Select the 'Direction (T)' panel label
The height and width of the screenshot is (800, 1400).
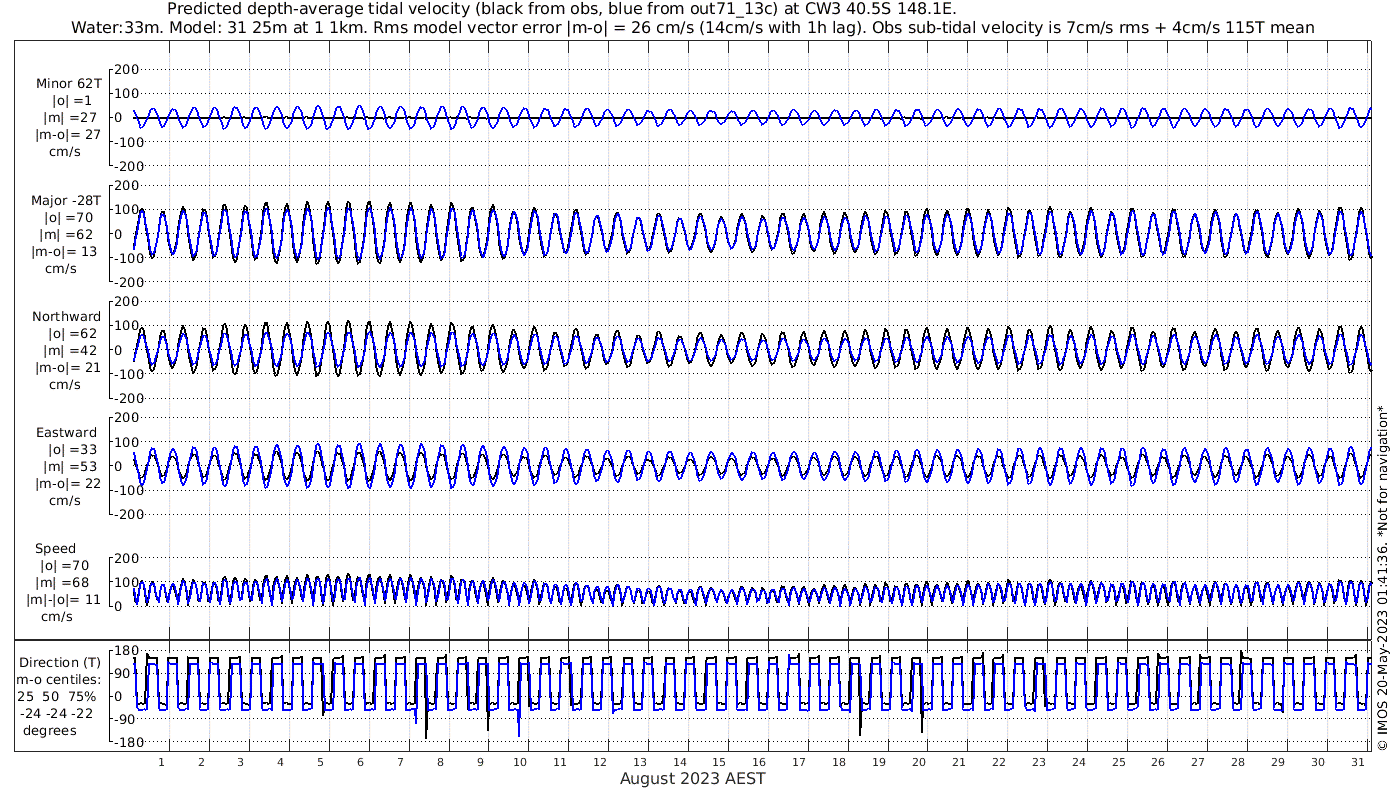[59, 662]
